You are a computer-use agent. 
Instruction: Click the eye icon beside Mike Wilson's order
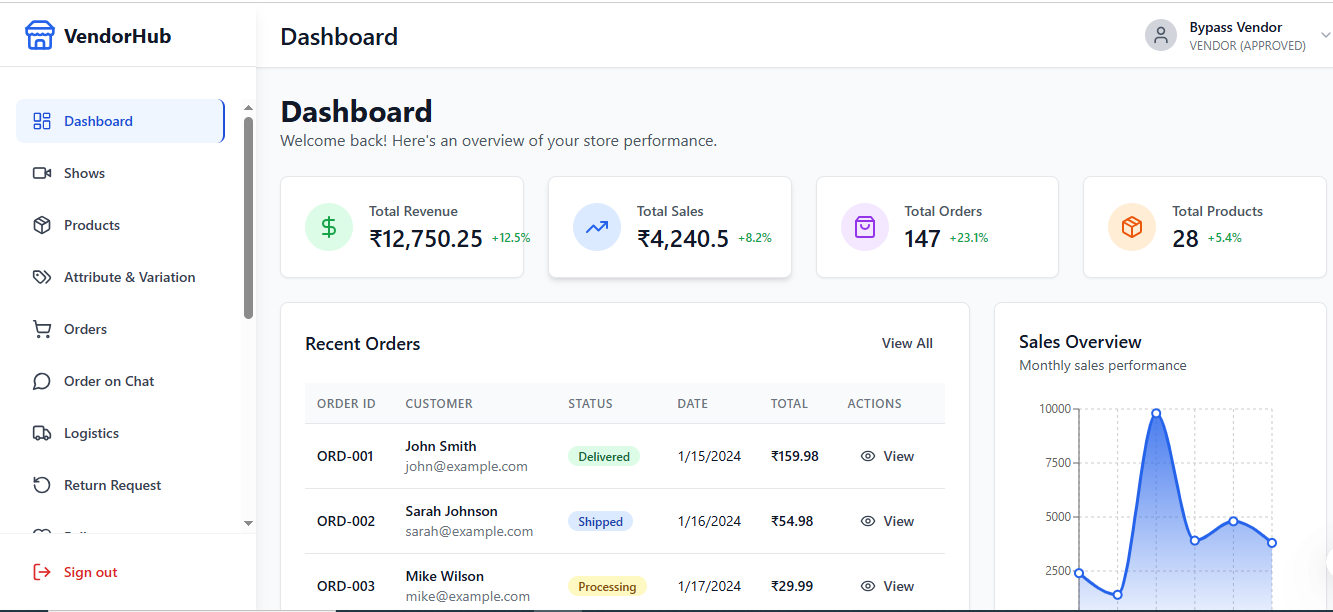click(x=868, y=586)
